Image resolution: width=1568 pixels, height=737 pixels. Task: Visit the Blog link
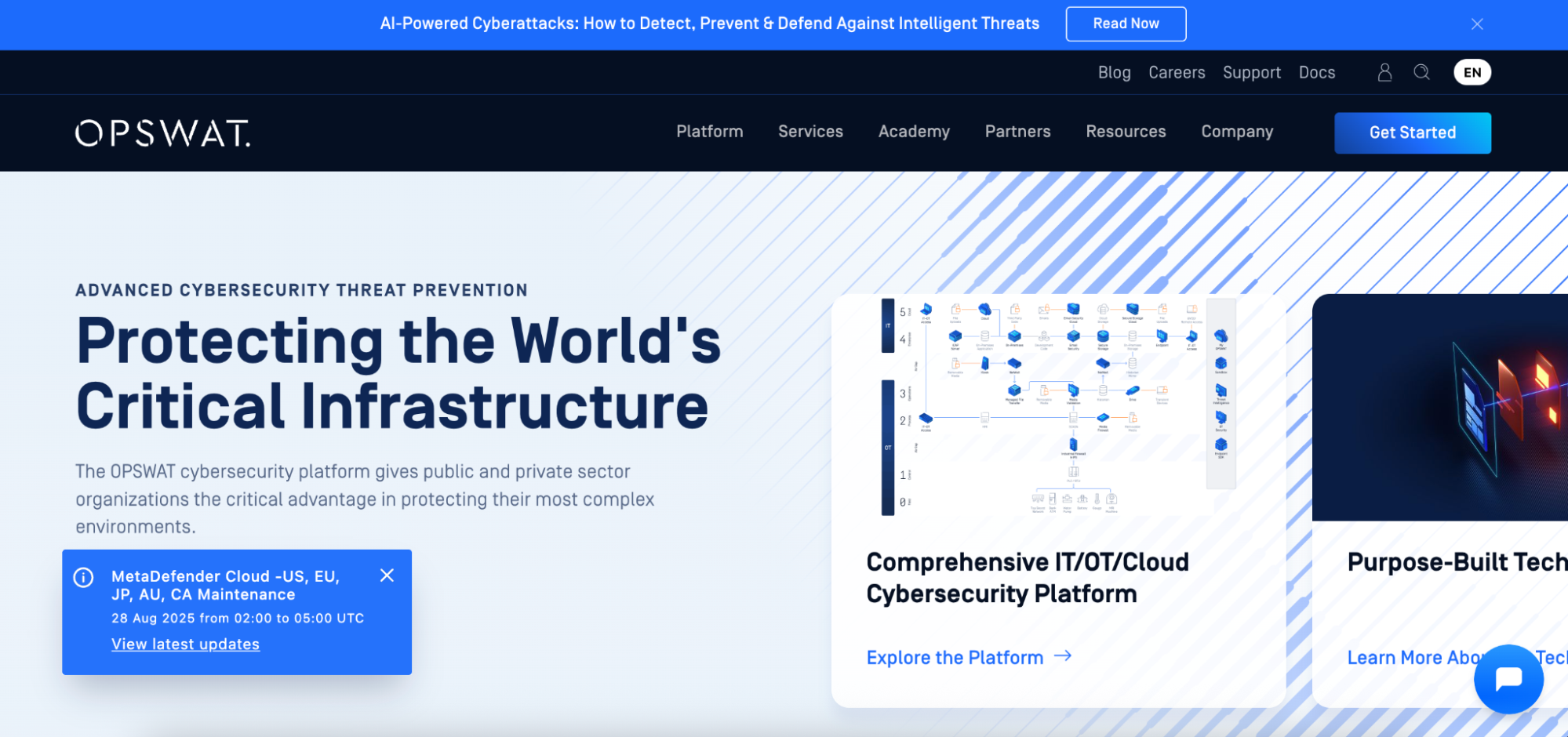coord(1114,73)
